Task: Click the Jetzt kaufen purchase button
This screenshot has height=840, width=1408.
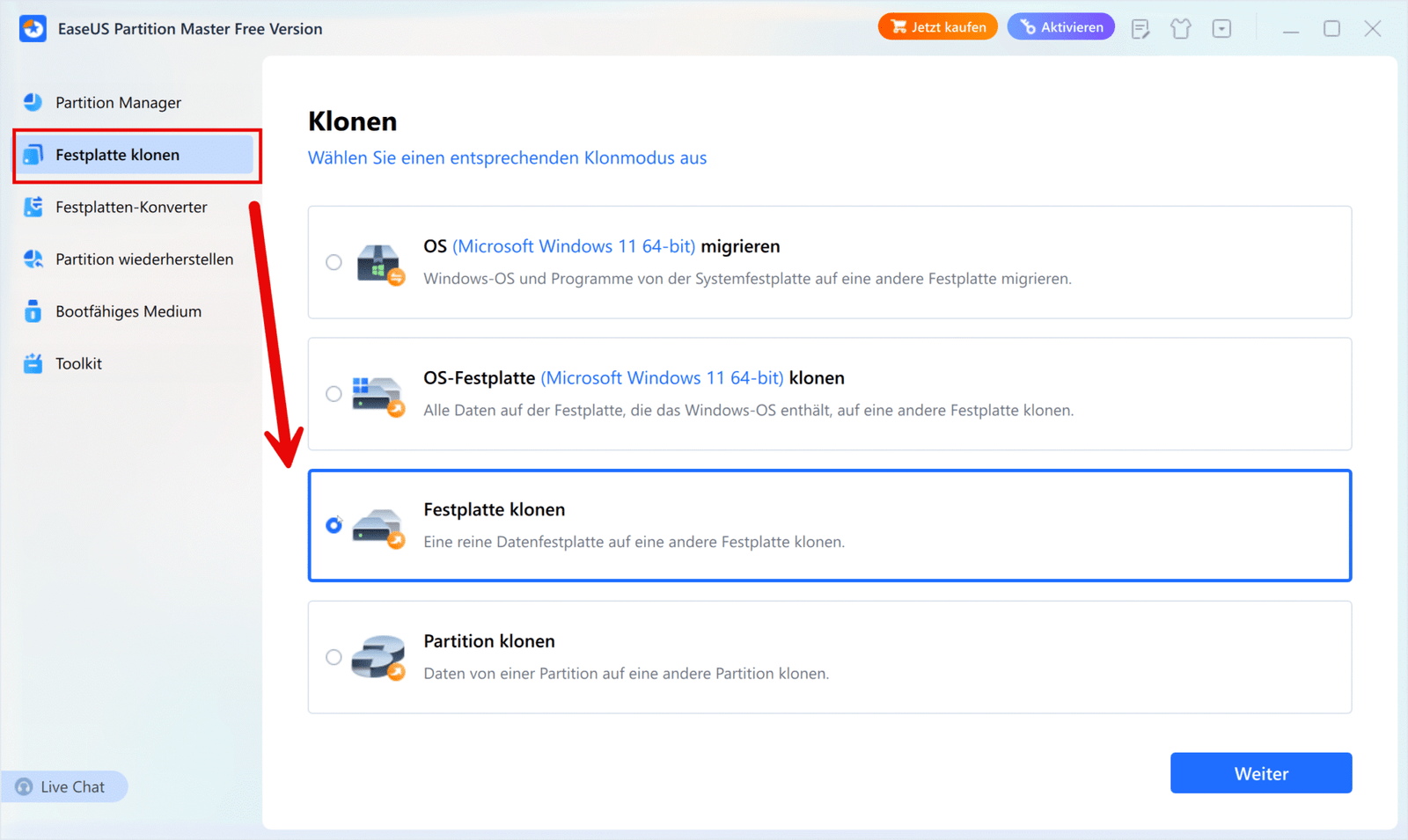Action: 937,26
